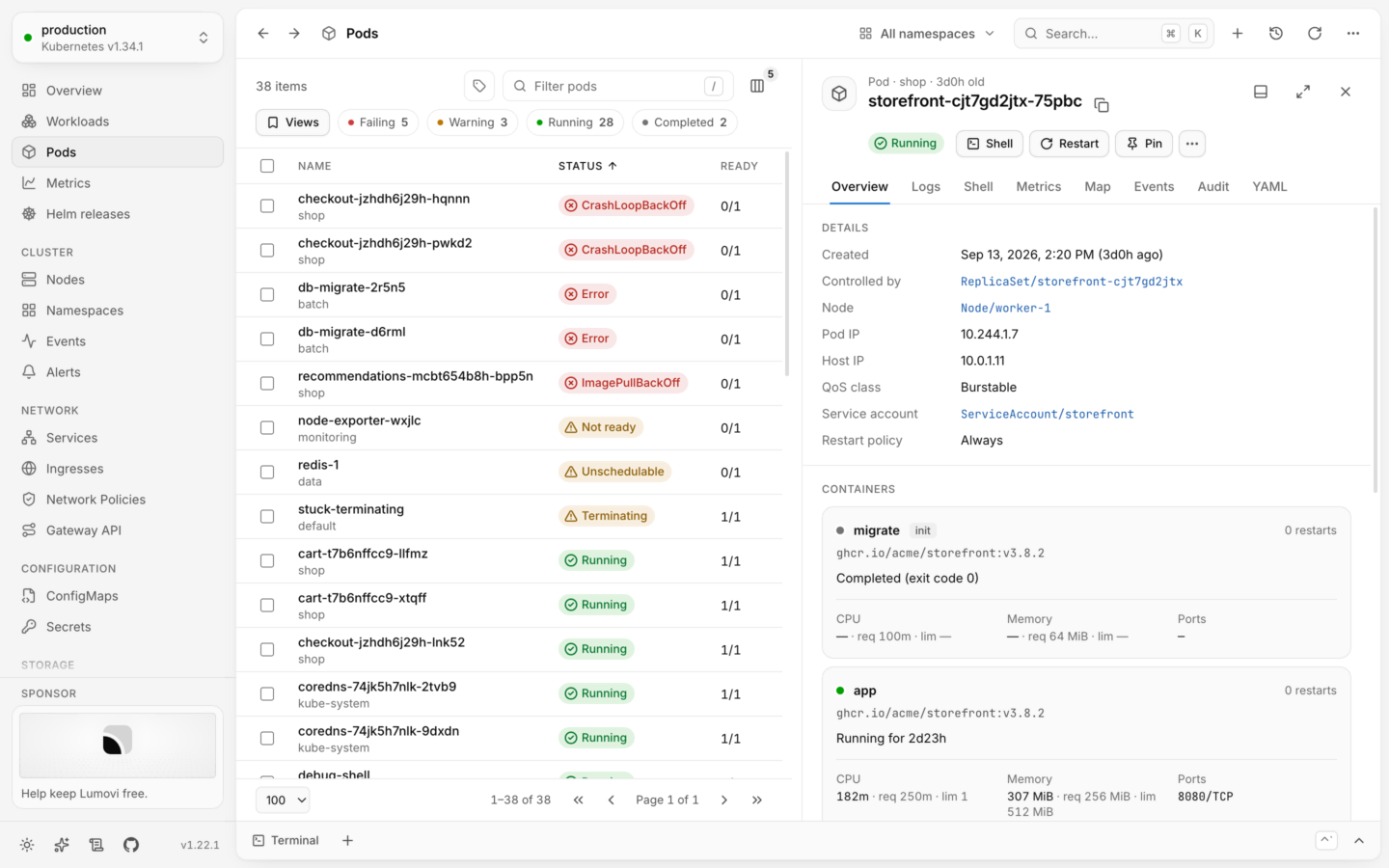Open the pod more-actions ellipsis button
Screen dimensions: 1389x868
(1192, 144)
